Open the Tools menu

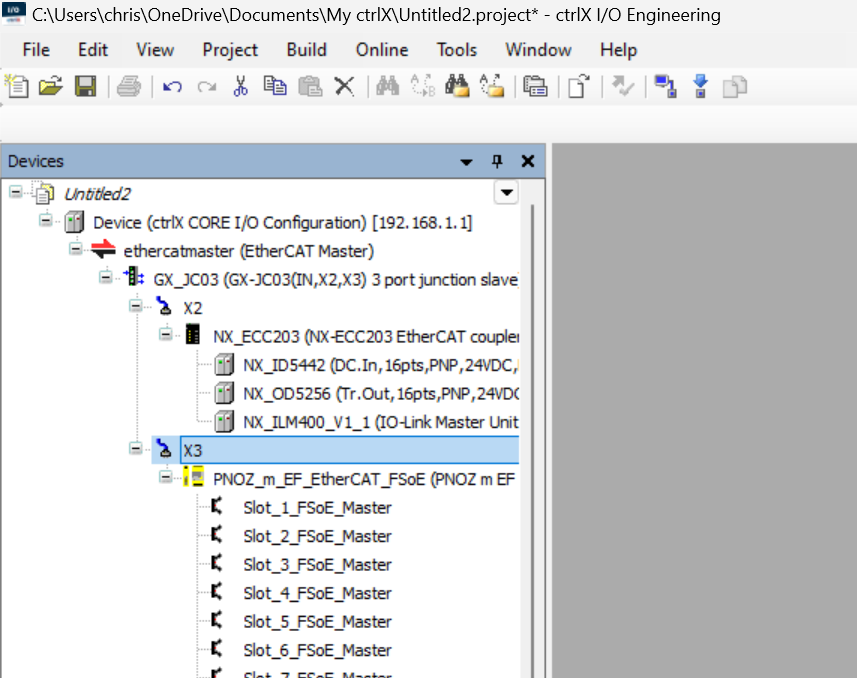(457, 50)
